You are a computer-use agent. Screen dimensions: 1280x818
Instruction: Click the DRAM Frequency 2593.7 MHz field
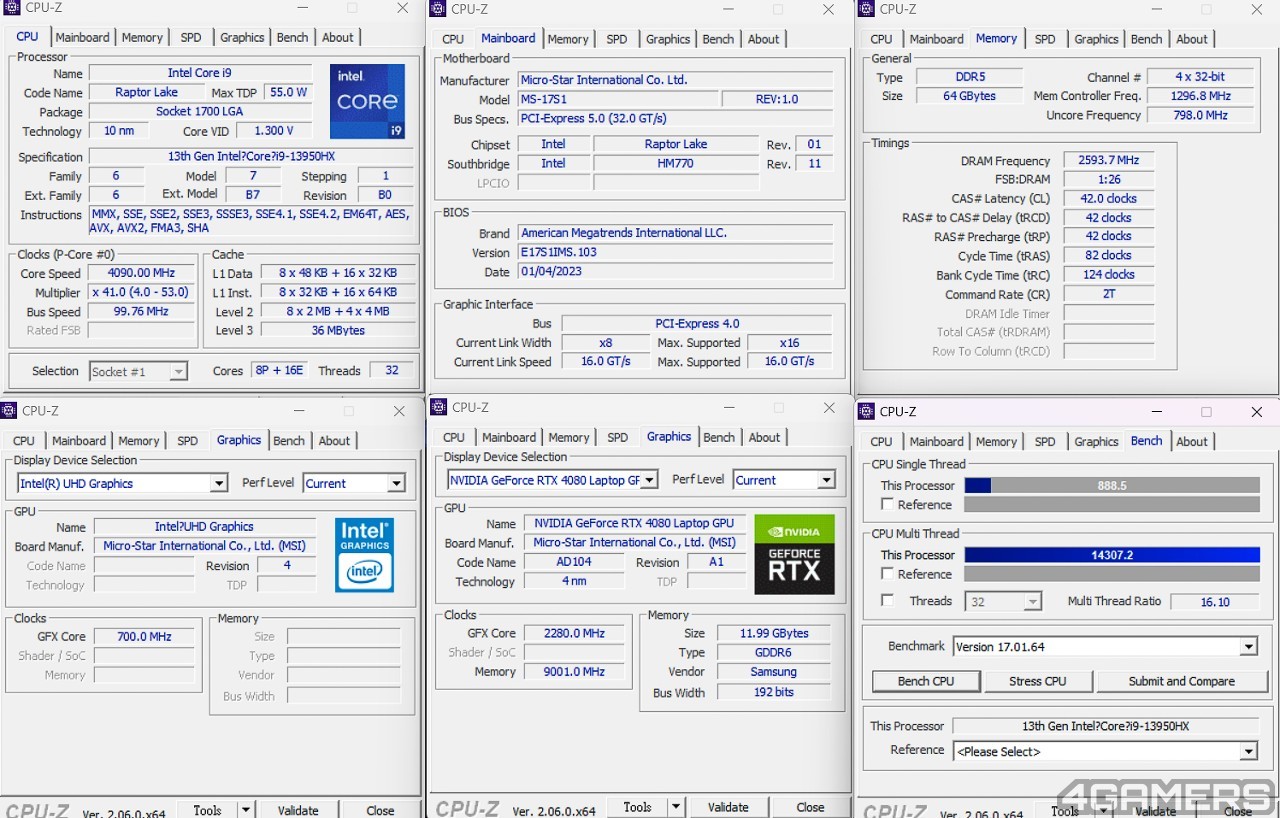pyautogui.click(x=1108, y=160)
